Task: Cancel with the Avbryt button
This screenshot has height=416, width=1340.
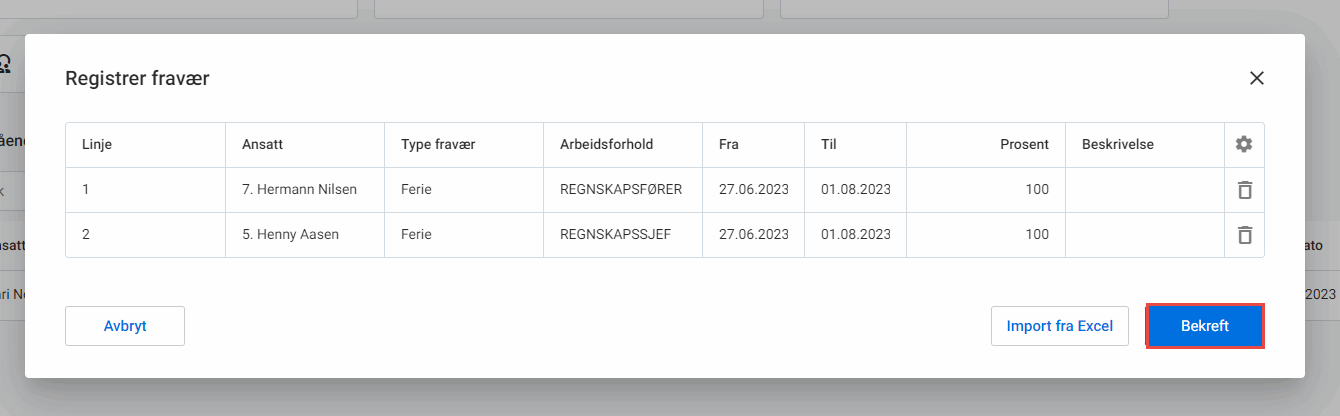Action: tap(125, 326)
